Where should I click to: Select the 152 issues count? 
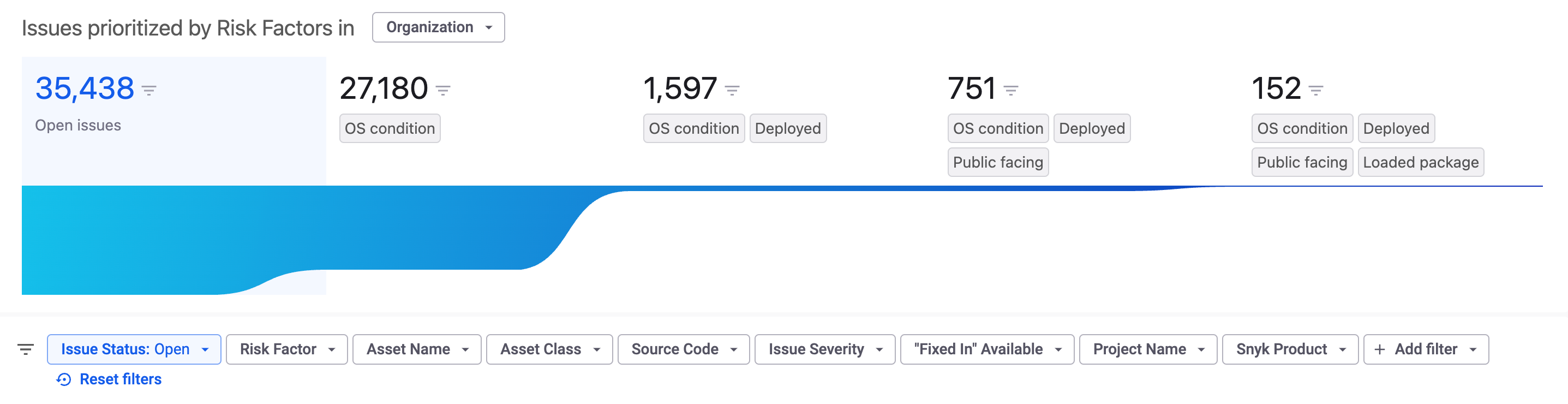1277,88
